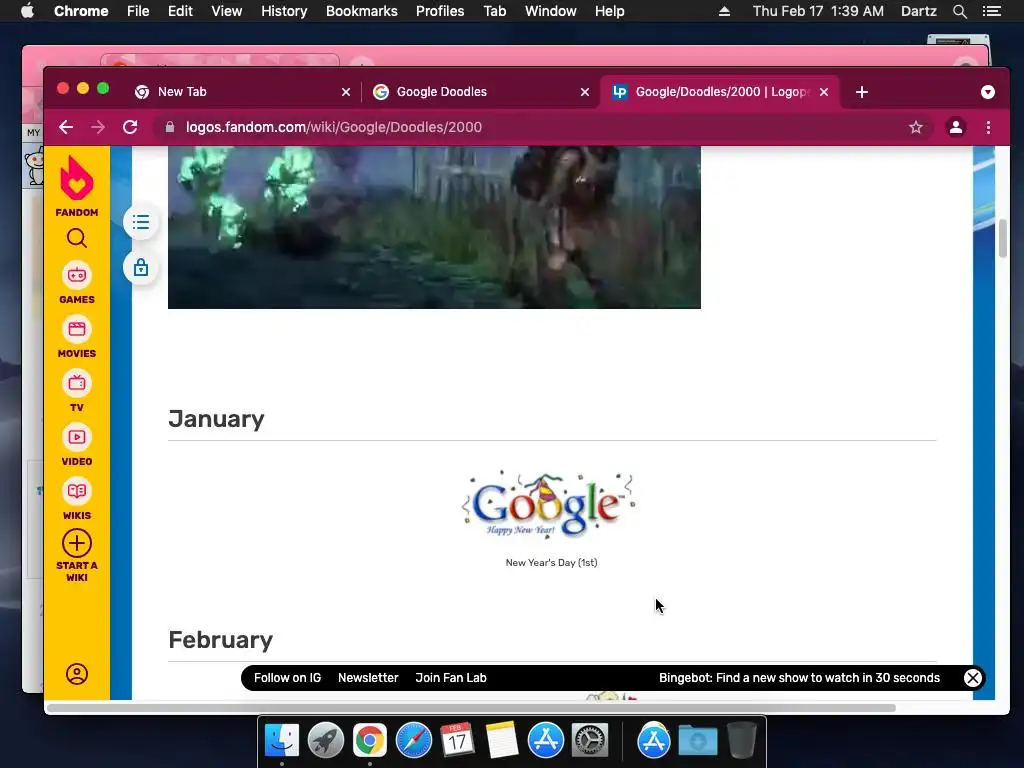Open the Fandom sidebar search
This screenshot has height=768, width=1024.
[x=76, y=238]
